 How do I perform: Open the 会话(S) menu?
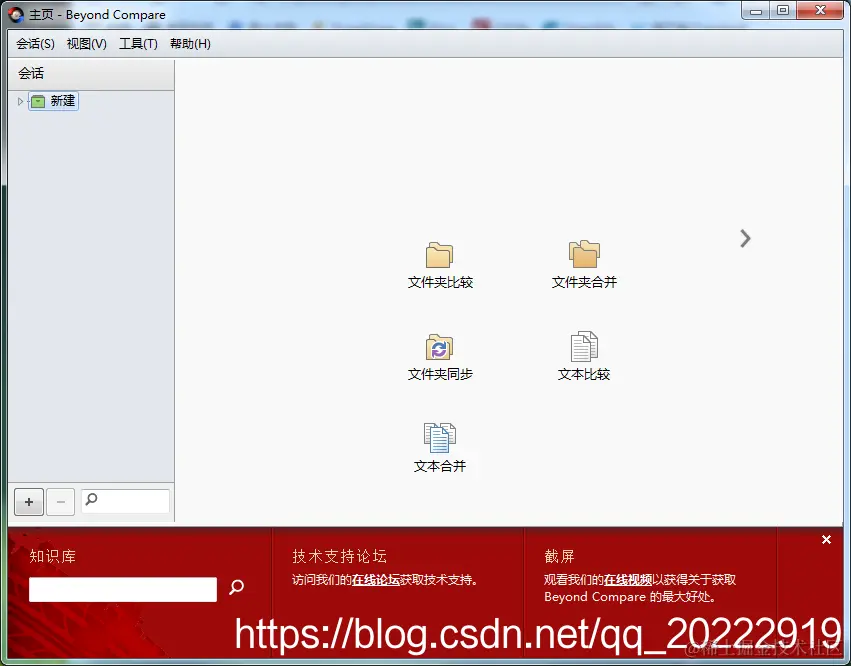click(x=35, y=44)
